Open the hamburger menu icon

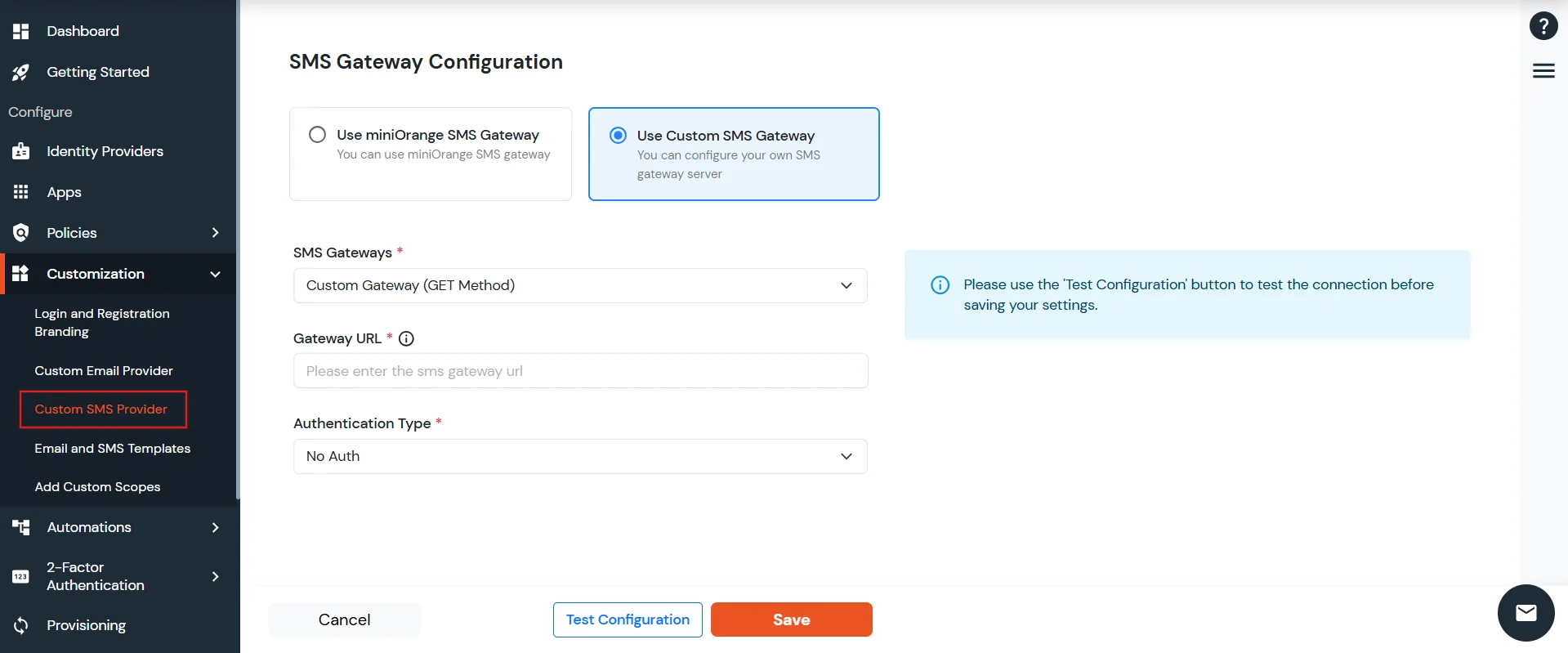1543,71
